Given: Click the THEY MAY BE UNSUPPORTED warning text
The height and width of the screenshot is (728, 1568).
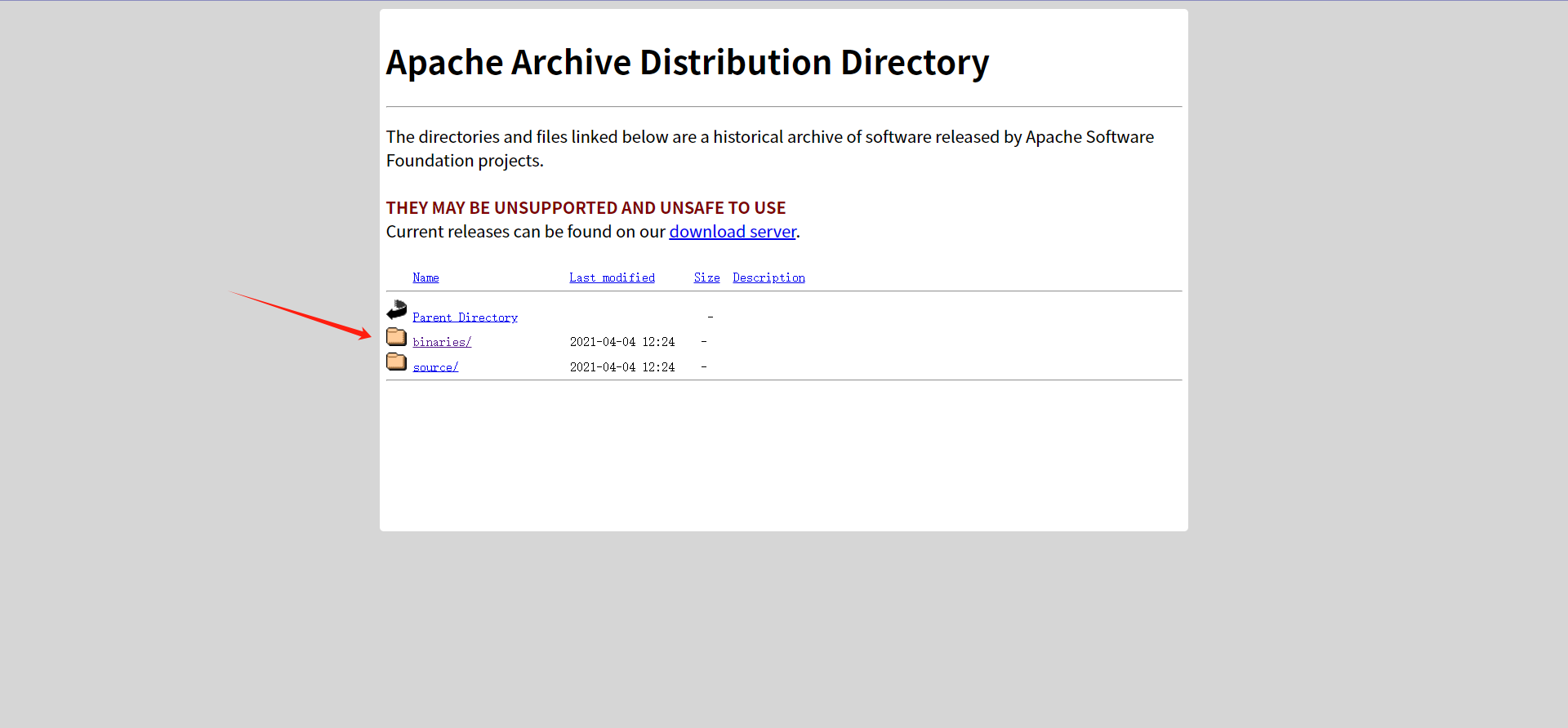Looking at the screenshot, I should tap(586, 208).
